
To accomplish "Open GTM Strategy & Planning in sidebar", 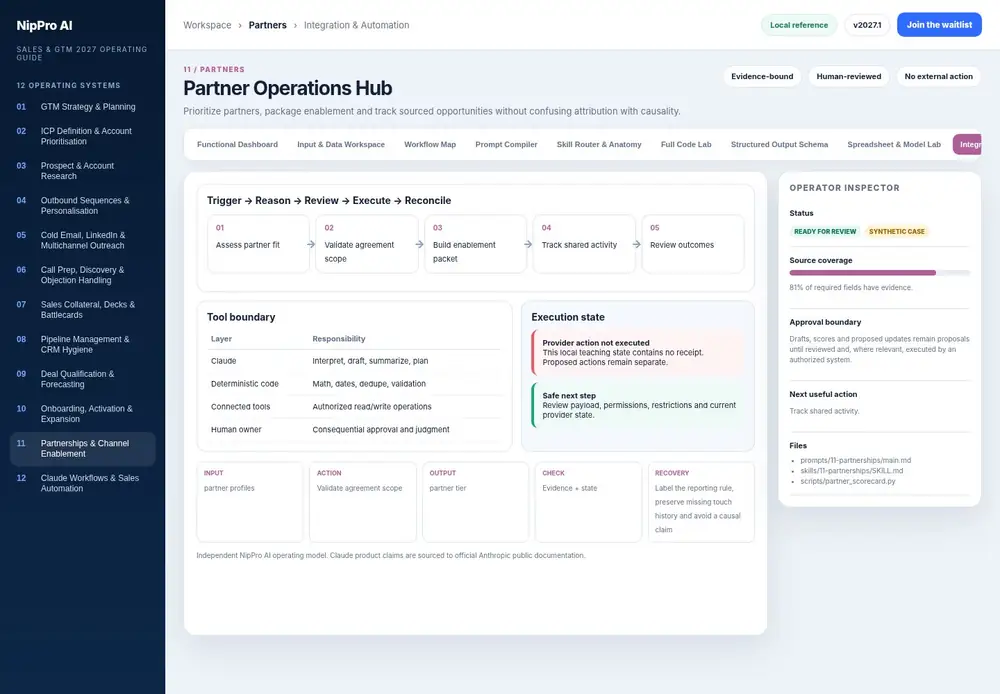I will [x=83, y=107].
